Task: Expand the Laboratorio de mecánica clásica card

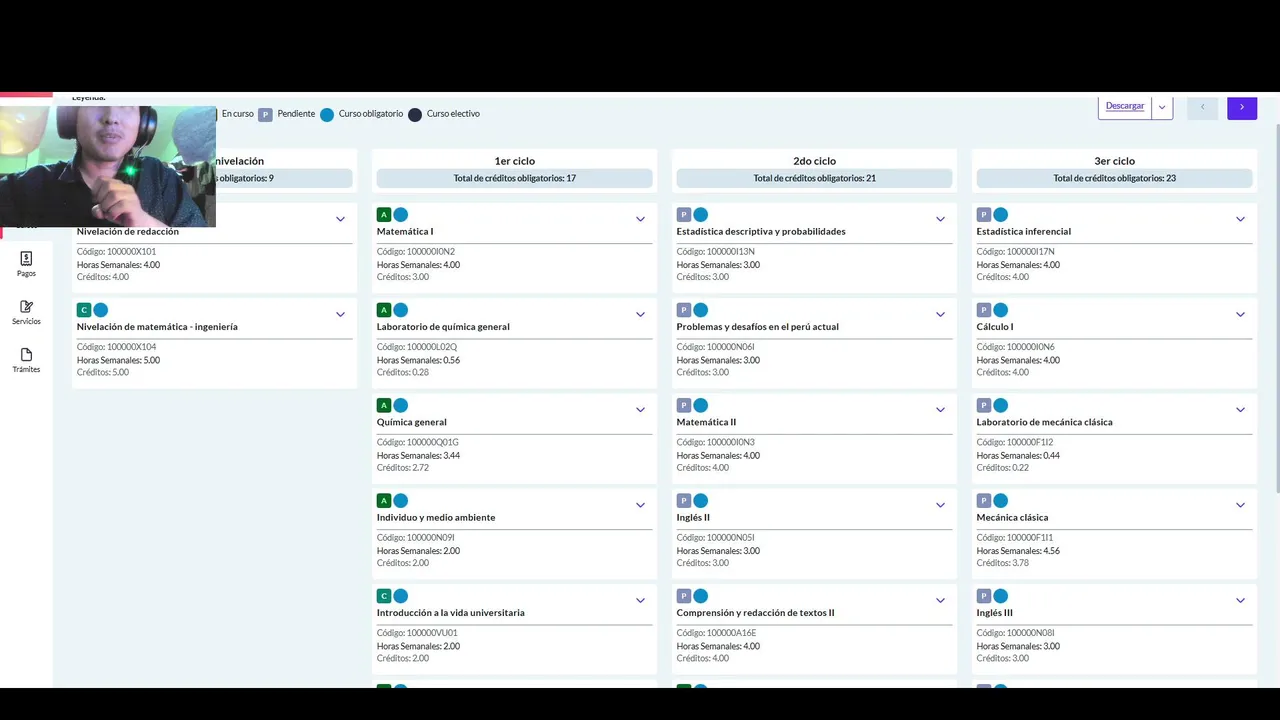Action: (x=1240, y=410)
